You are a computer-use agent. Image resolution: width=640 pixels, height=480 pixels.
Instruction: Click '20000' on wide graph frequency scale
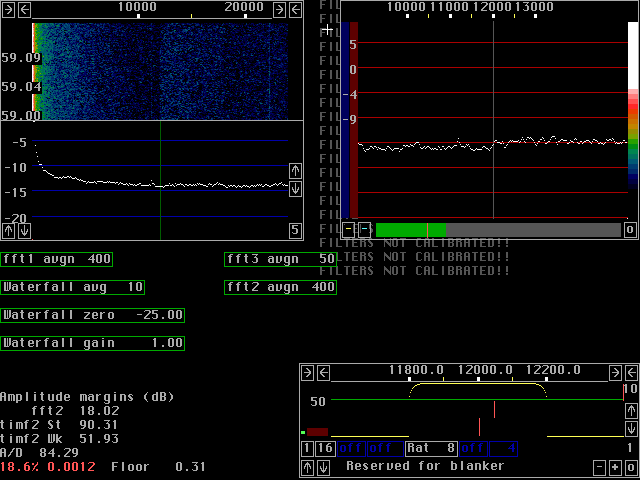click(x=244, y=7)
